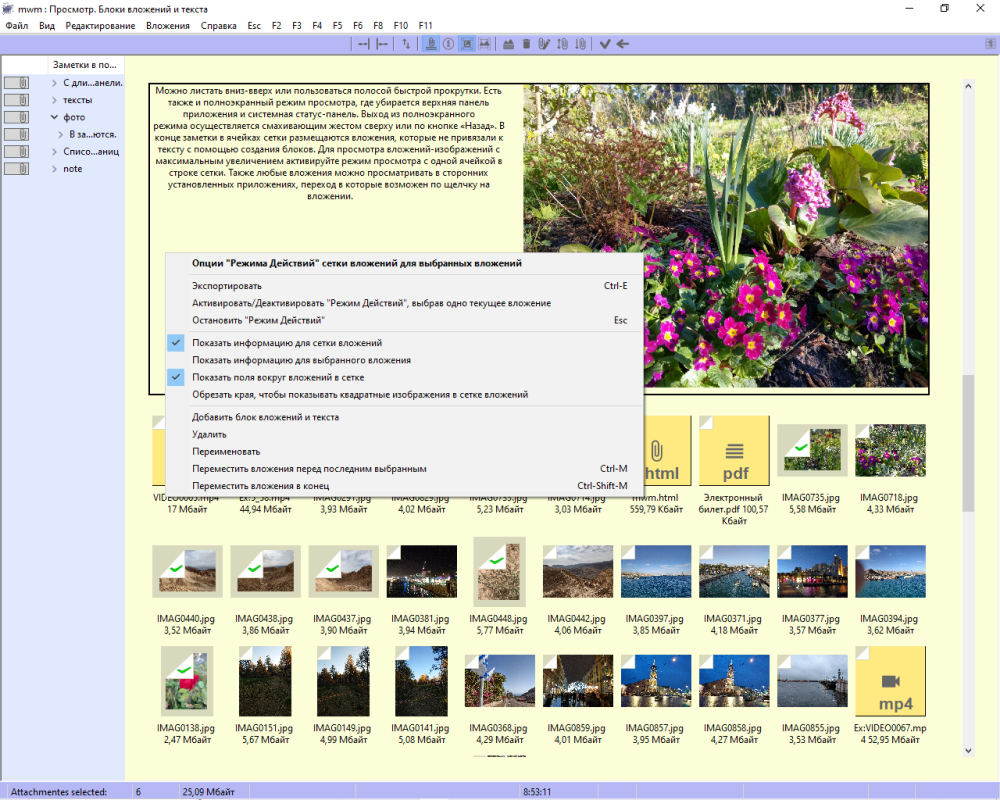Click the circled number one info icon
1000x800 pixels.
point(449,44)
